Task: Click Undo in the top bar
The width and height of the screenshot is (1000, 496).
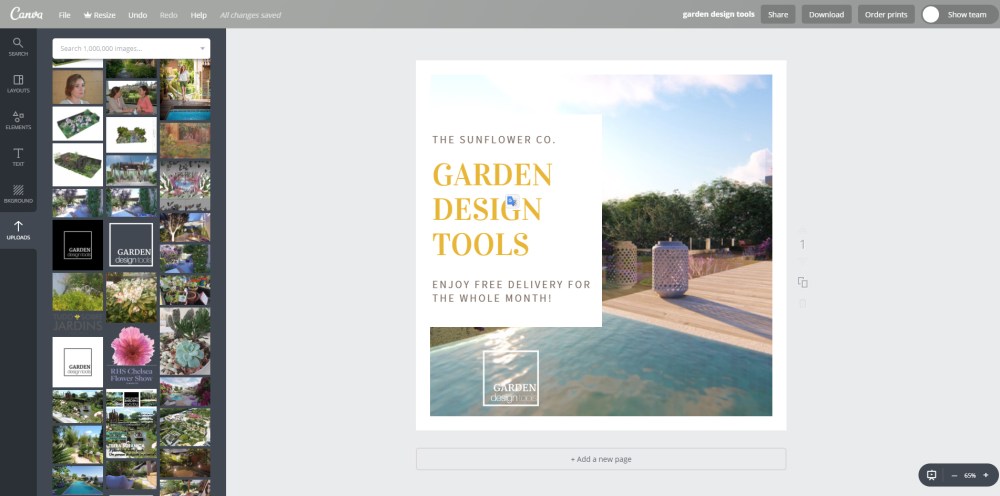Action: pyautogui.click(x=138, y=15)
